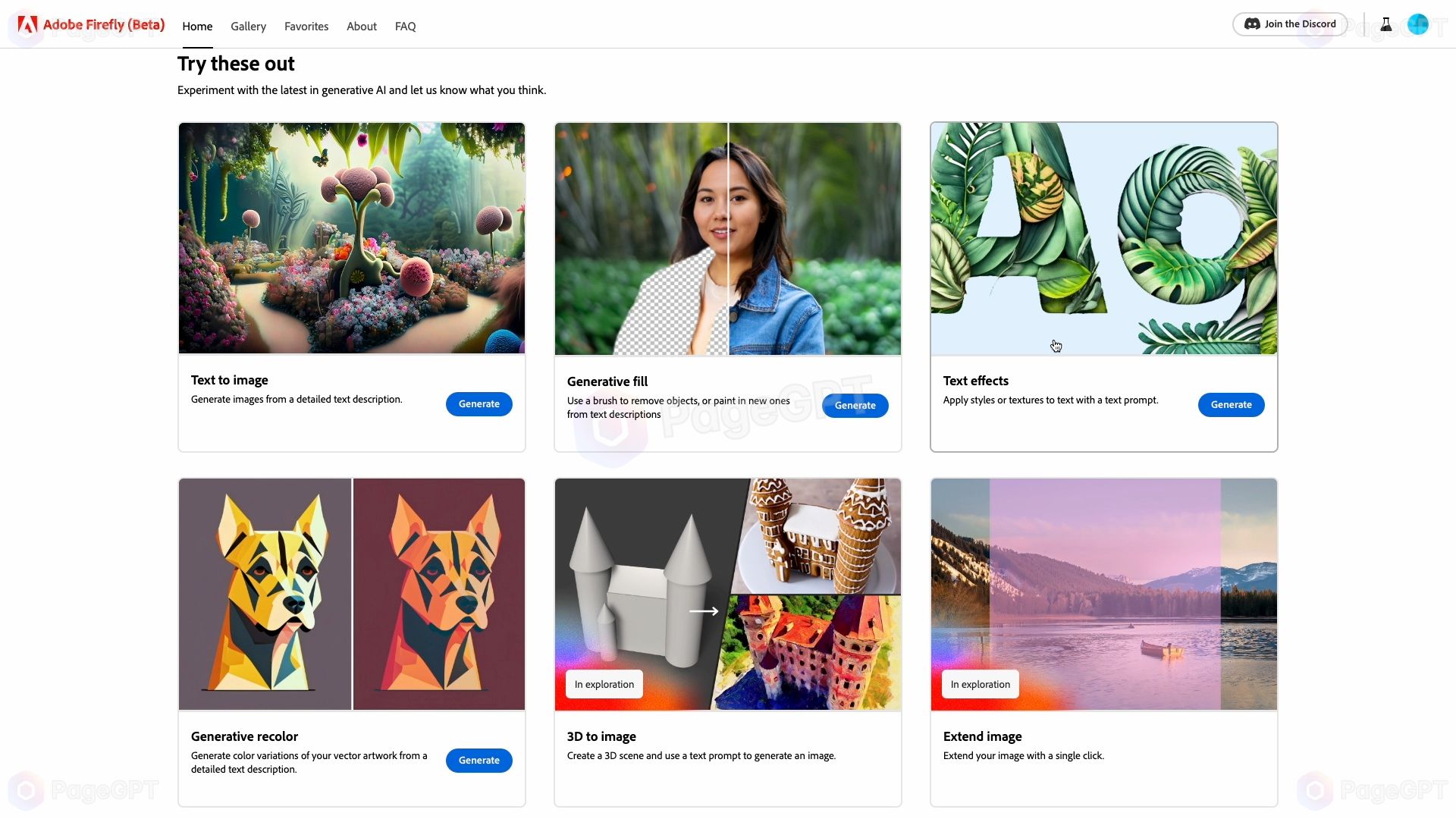Click the Text effects preview icon
The height and width of the screenshot is (819, 1456).
tap(1103, 238)
